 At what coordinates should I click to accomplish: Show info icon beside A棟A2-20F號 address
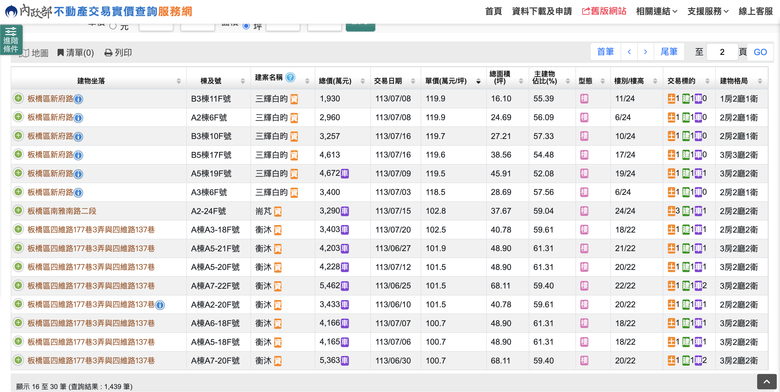(160, 305)
